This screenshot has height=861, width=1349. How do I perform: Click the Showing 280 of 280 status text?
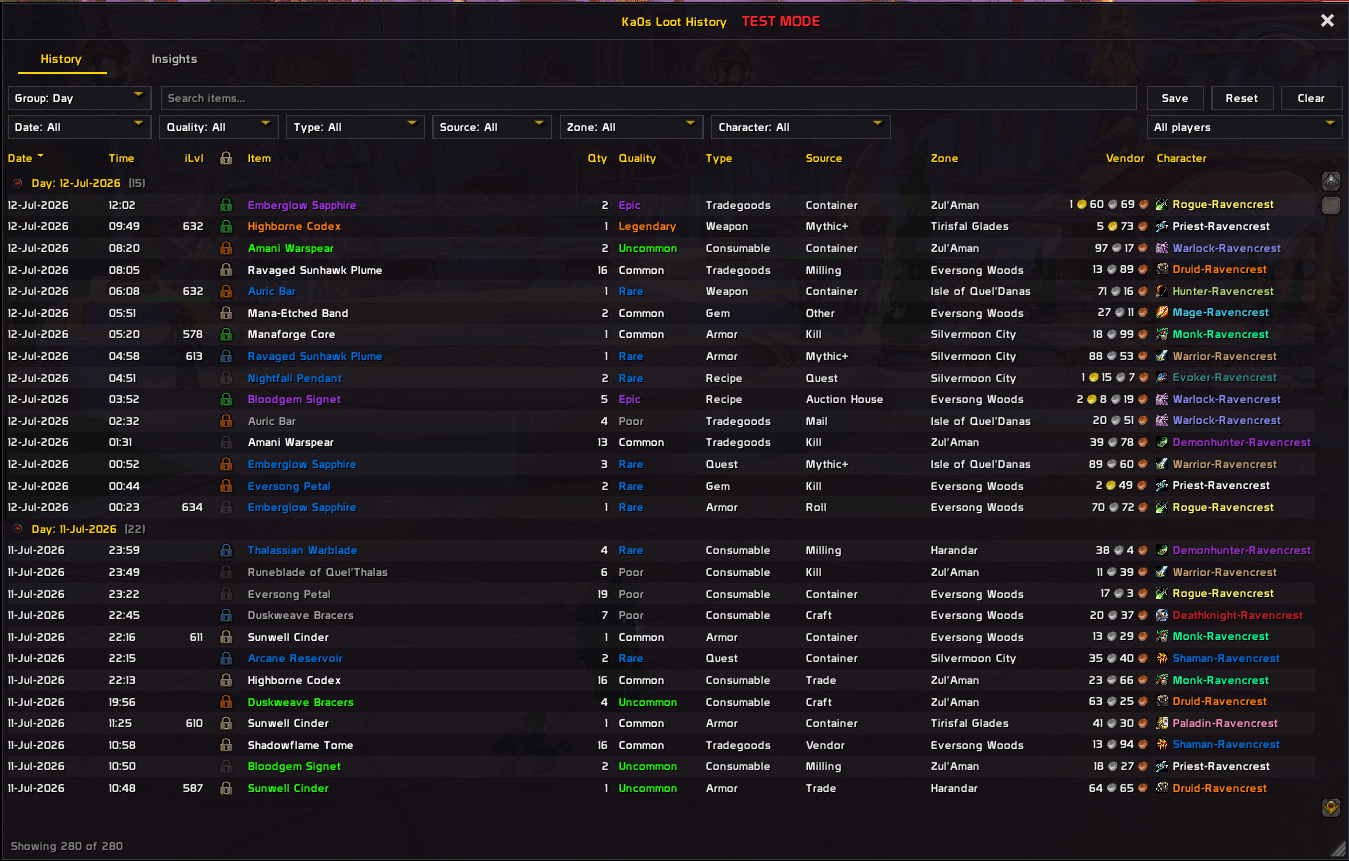pos(66,846)
